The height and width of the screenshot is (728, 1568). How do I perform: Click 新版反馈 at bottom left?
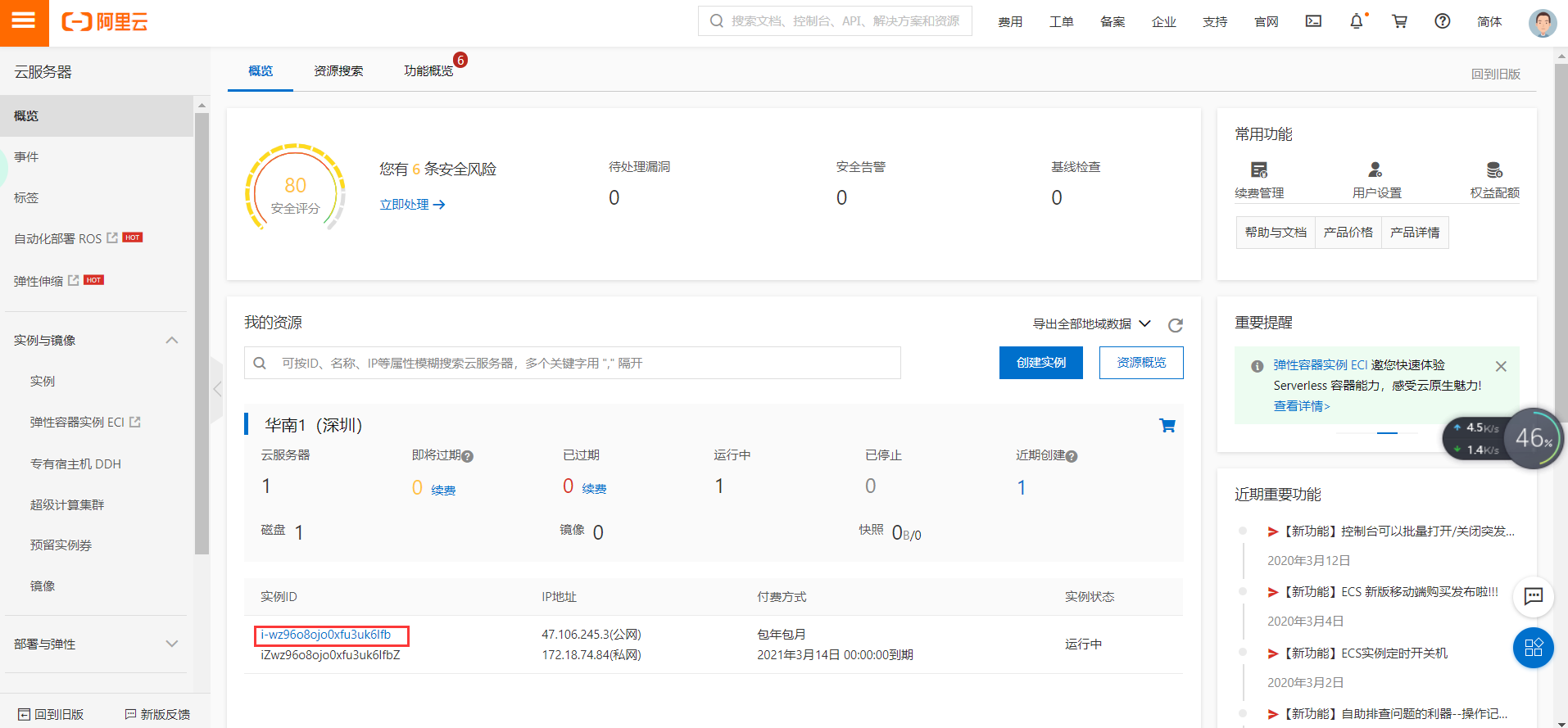[x=157, y=714]
